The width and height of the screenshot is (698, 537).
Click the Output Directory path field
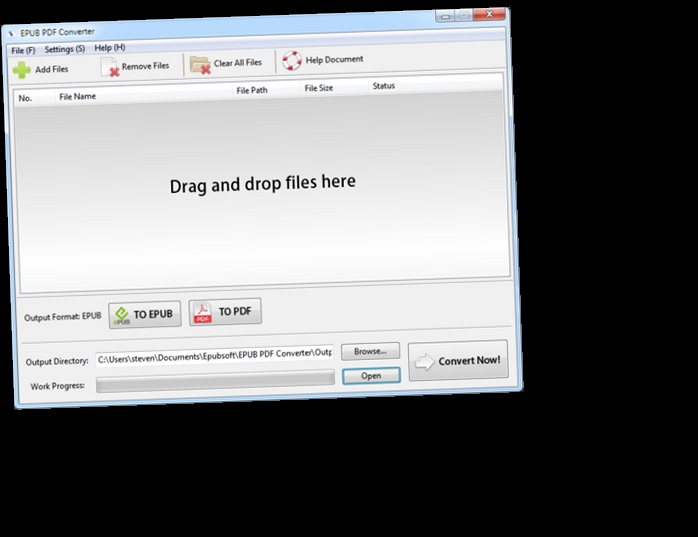tap(214, 356)
